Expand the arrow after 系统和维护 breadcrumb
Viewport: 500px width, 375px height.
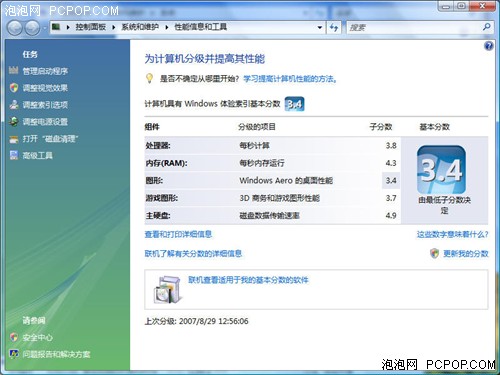(x=167, y=27)
